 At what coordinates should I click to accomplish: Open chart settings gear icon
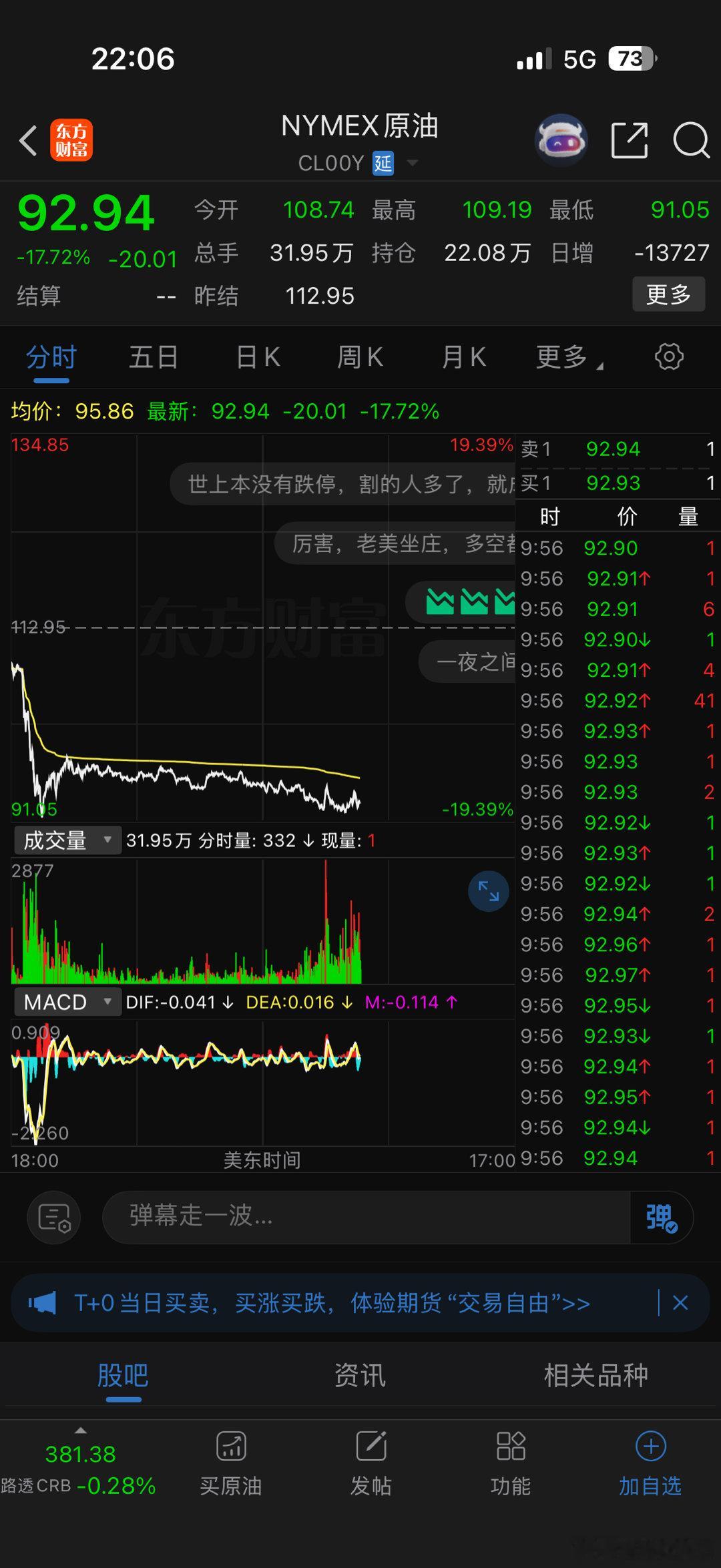(x=669, y=356)
